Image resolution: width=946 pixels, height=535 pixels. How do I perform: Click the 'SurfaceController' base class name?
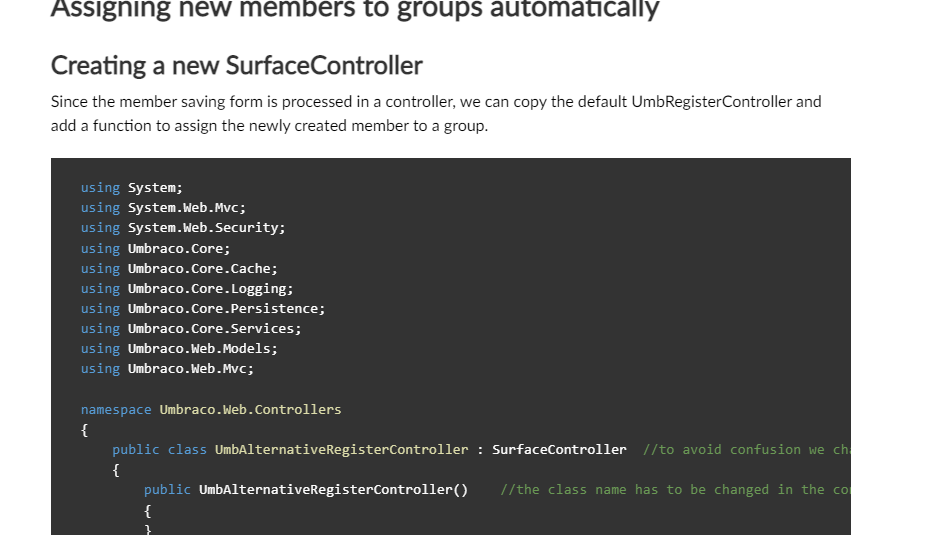pyautogui.click(x=559, y=449)
